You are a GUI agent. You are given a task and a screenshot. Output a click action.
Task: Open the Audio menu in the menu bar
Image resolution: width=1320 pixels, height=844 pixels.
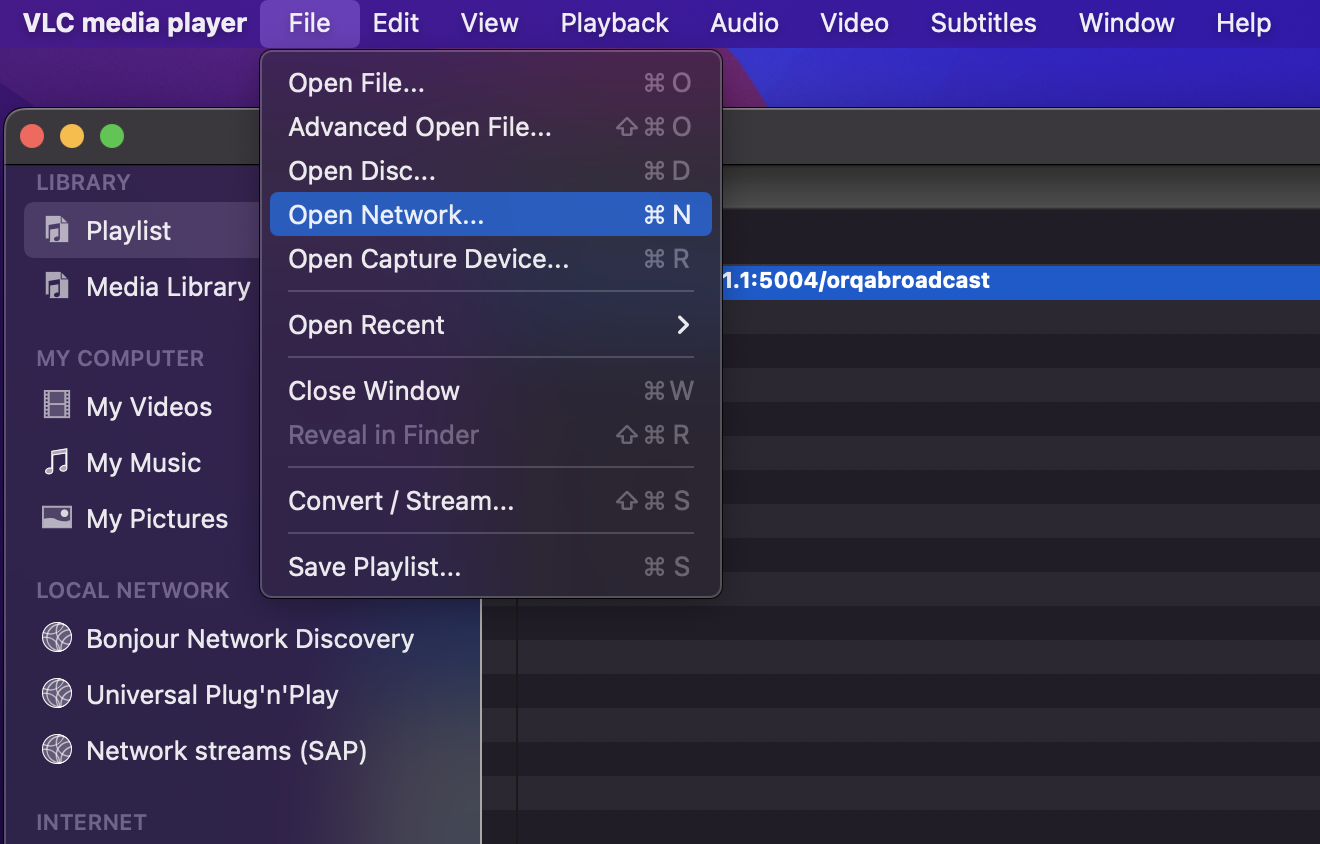point(744,23)
